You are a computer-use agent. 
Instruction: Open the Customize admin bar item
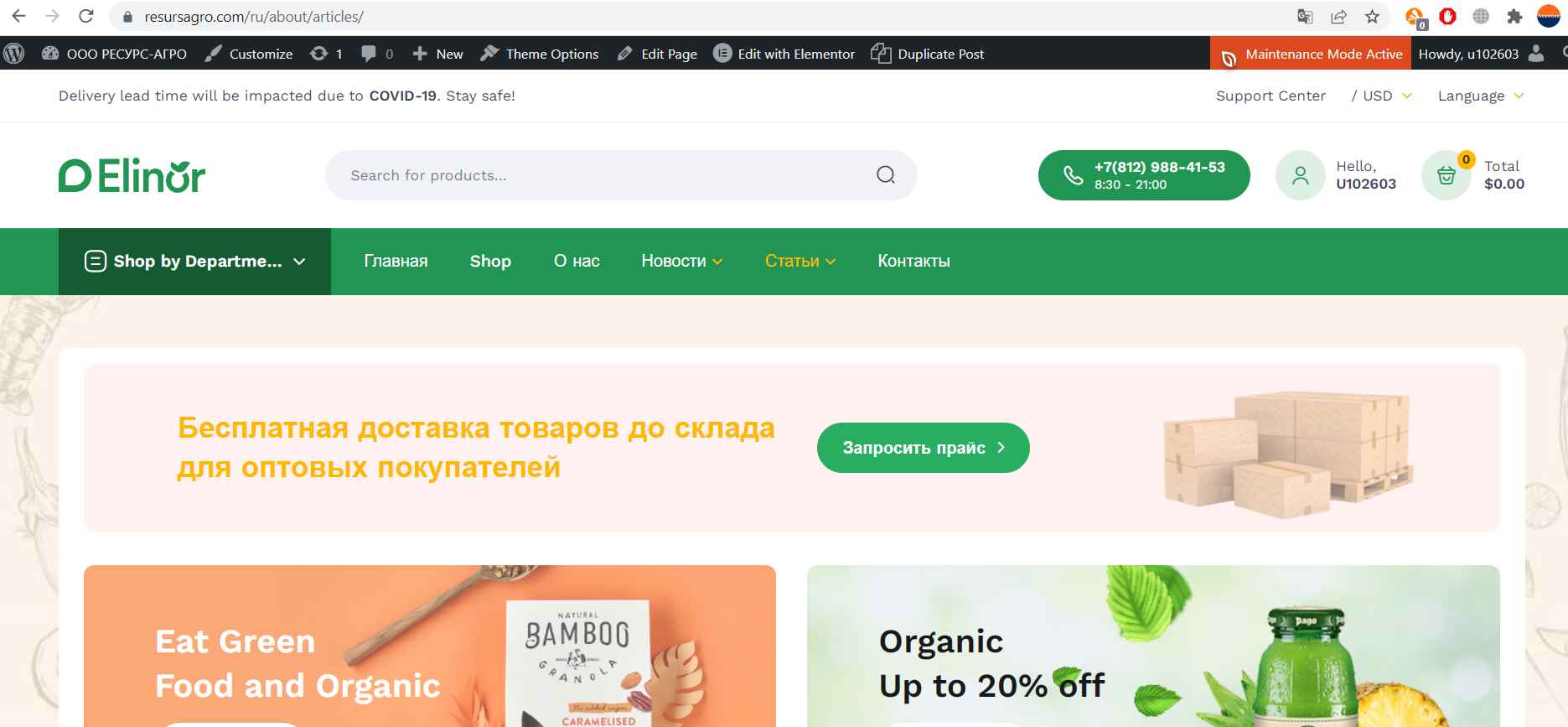249,54
